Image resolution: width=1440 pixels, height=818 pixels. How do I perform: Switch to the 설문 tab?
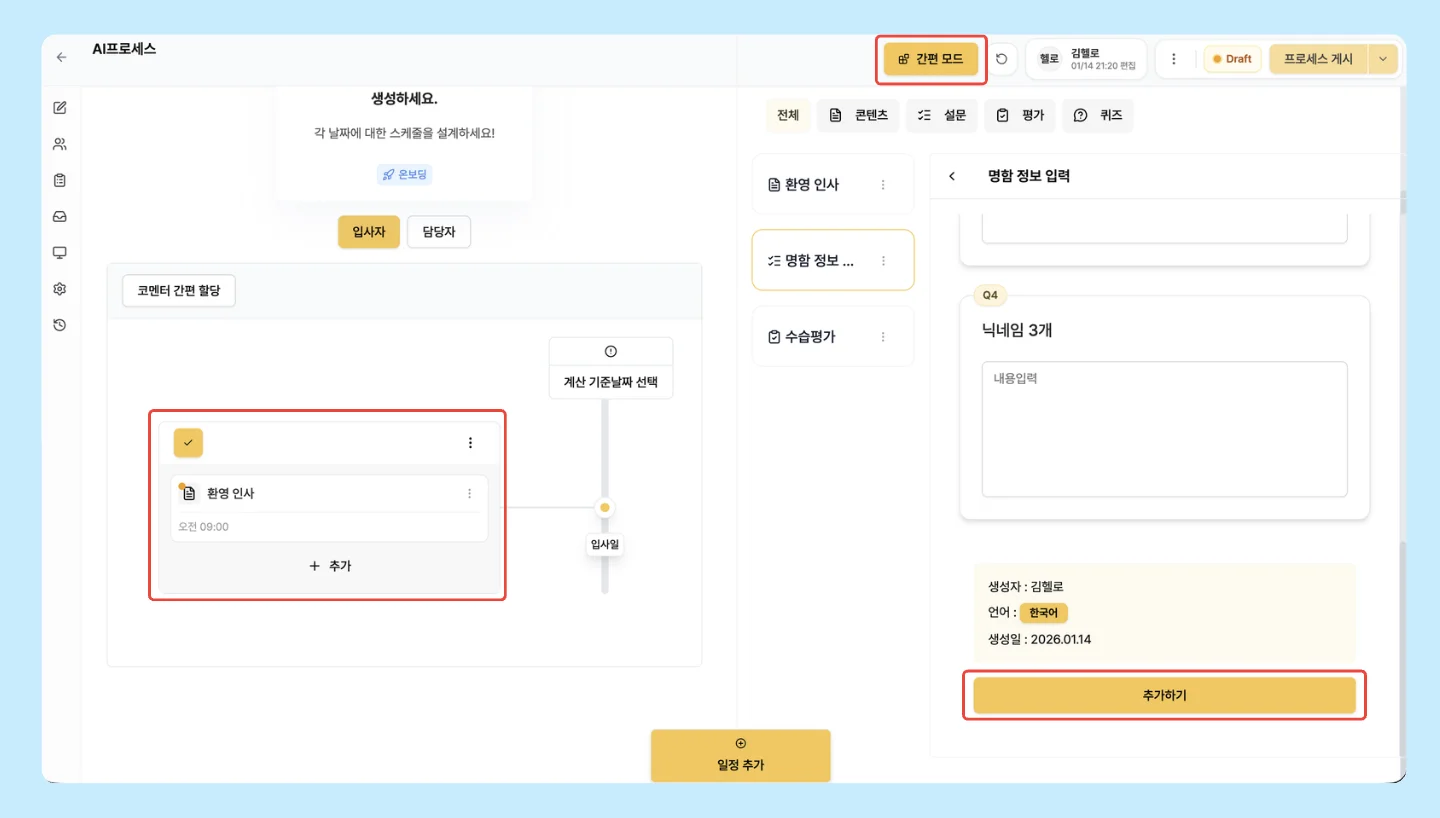pos(942,115)
